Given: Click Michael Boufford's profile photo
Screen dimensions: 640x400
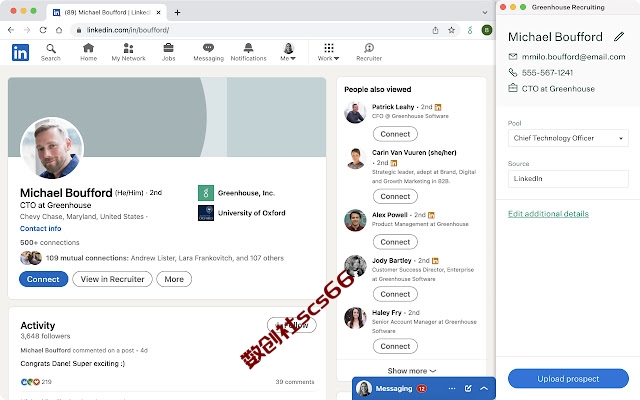Looking at the screenshot, I should pyautogui.click(x=52, y=148).
